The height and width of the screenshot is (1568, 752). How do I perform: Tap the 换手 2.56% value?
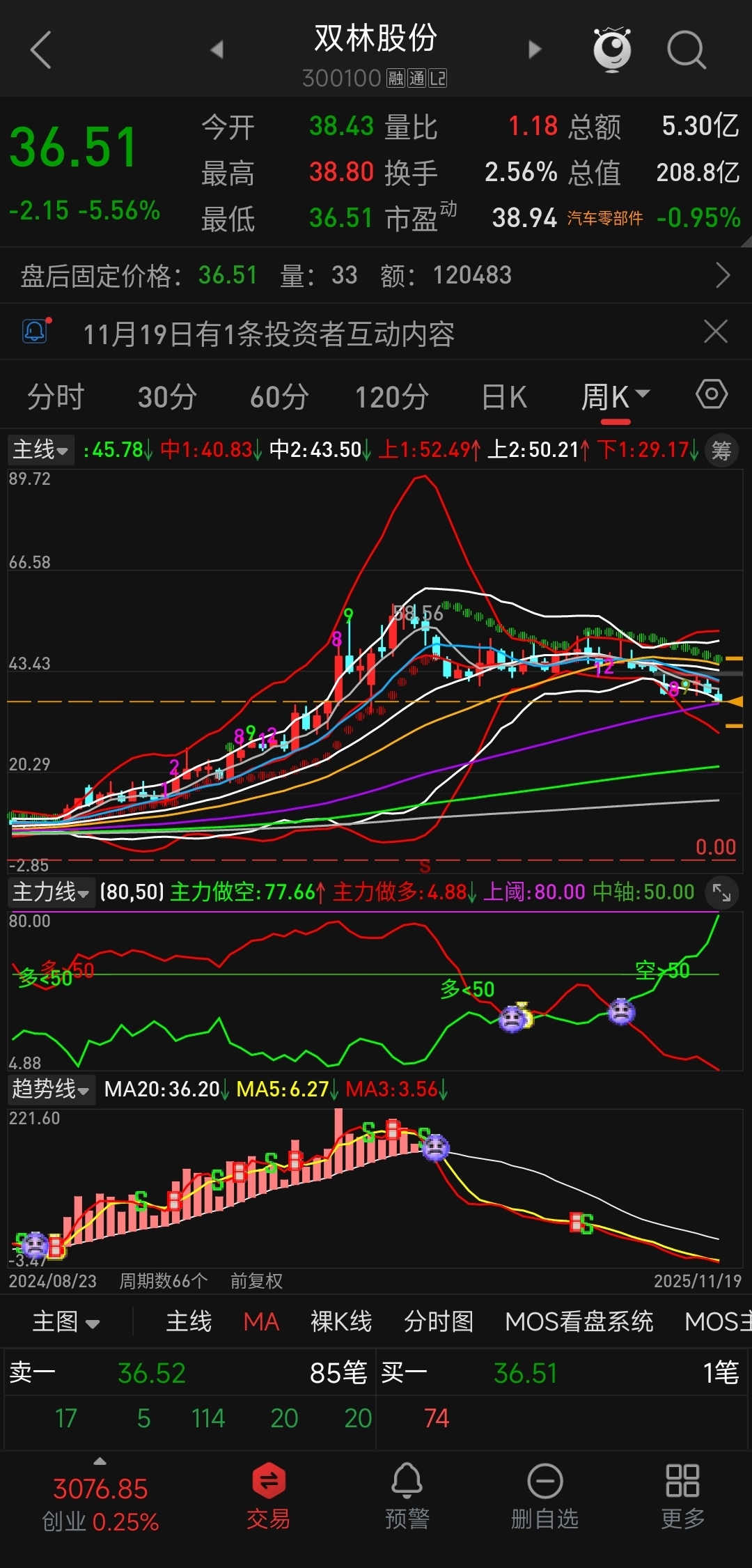point(521,172)
